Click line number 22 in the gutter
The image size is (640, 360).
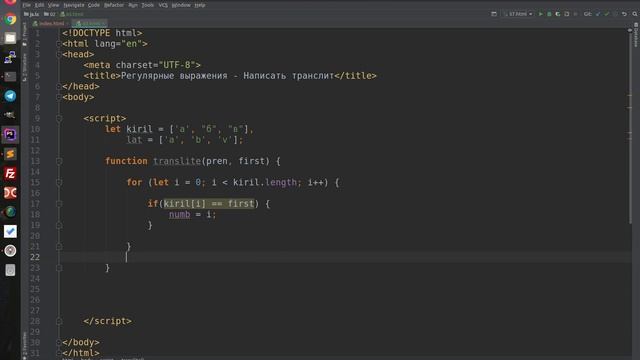point(35,257)
